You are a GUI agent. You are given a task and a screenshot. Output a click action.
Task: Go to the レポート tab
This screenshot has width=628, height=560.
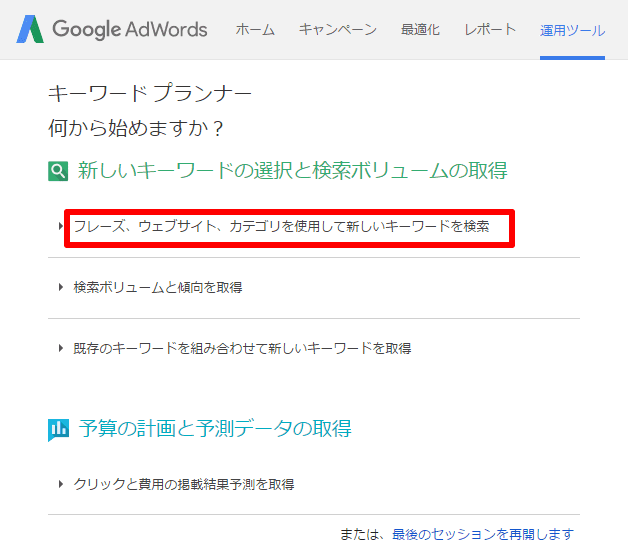coord(490,30)
